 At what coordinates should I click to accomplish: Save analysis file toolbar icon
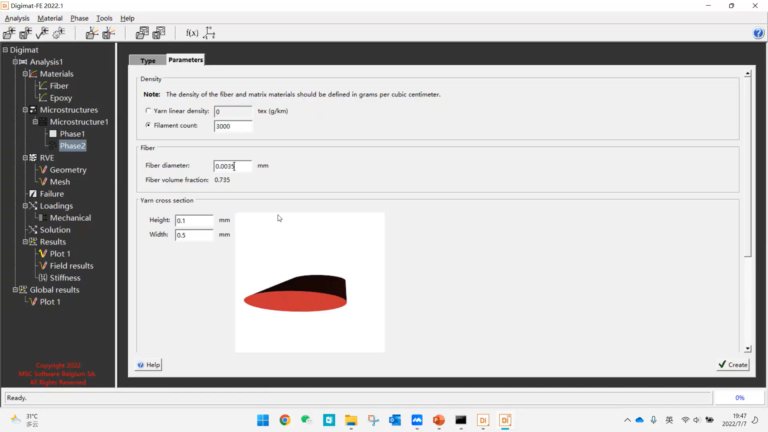[x=25, y=33]
